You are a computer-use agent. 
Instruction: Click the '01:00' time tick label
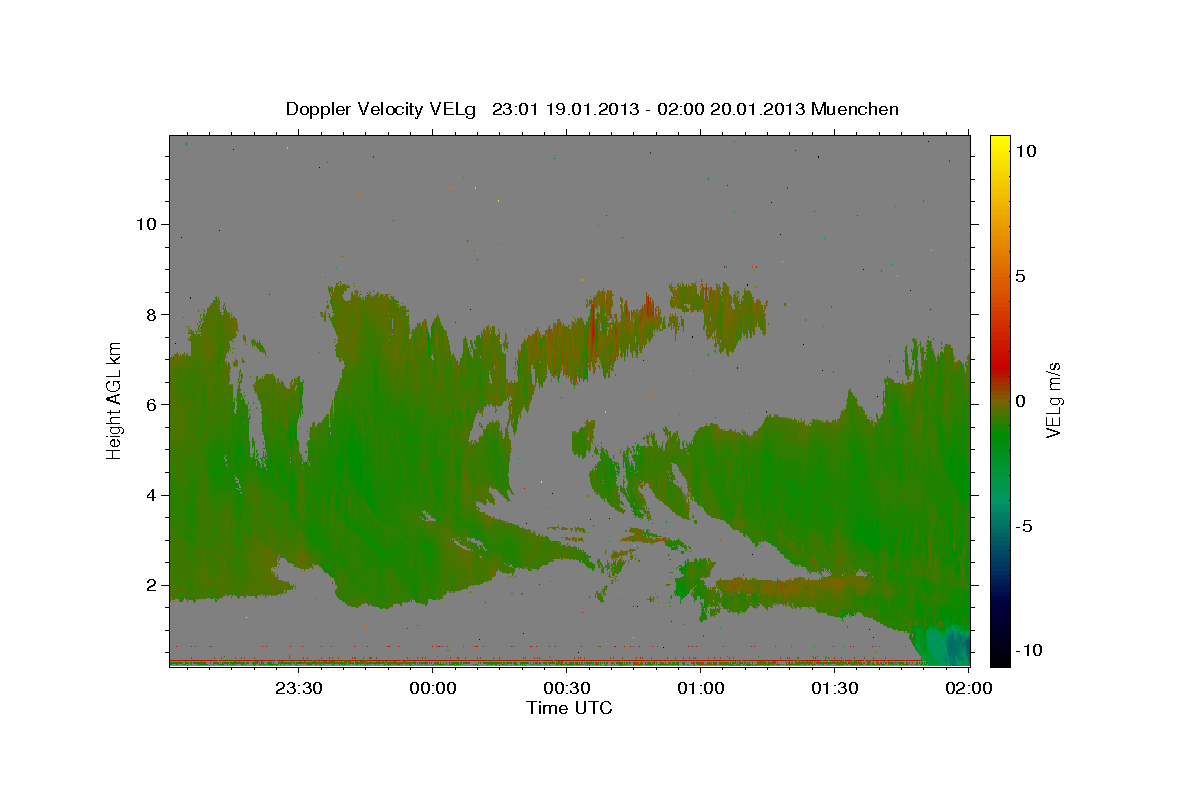pos(701,688)
